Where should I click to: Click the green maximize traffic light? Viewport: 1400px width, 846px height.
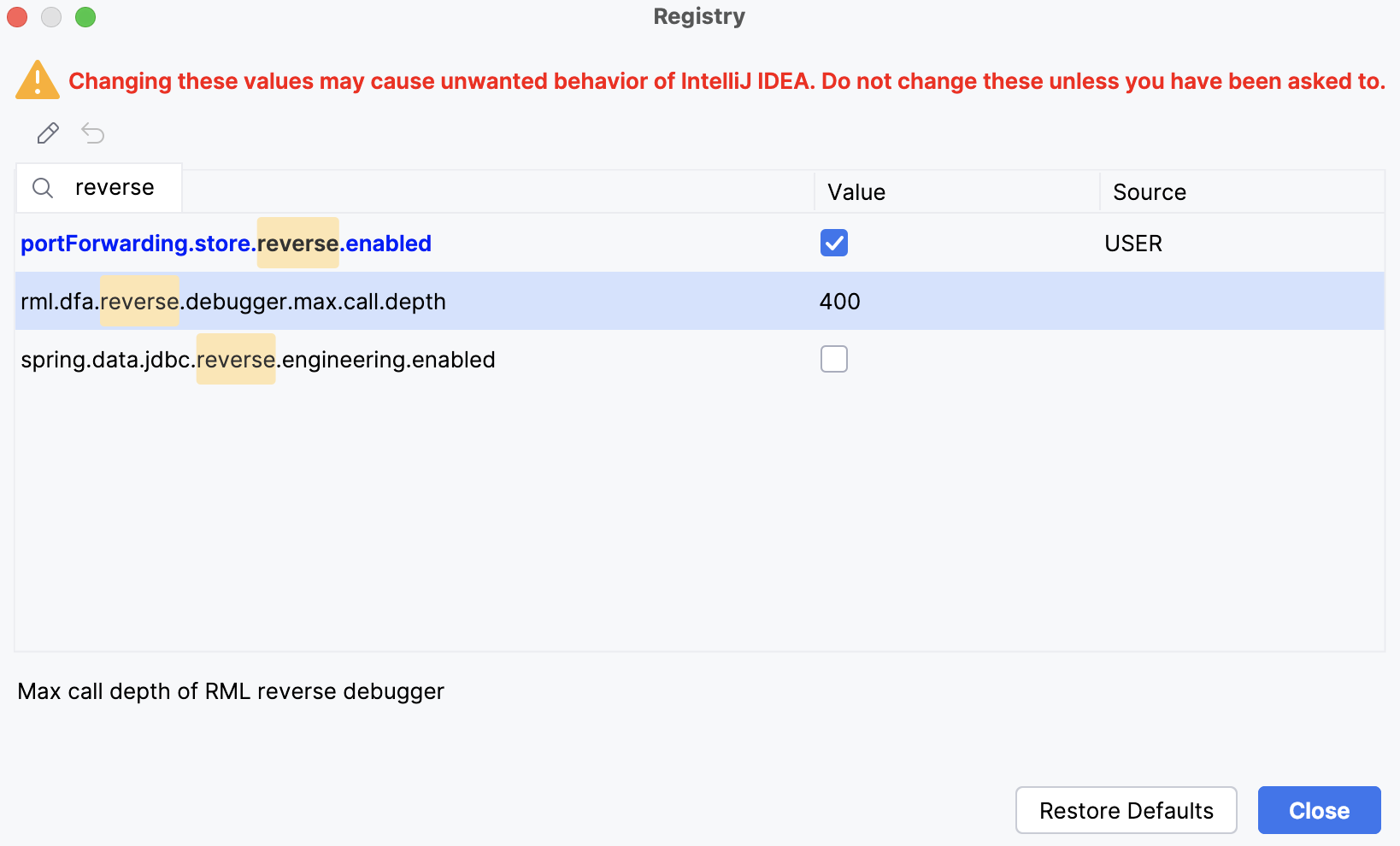[85, 16]
